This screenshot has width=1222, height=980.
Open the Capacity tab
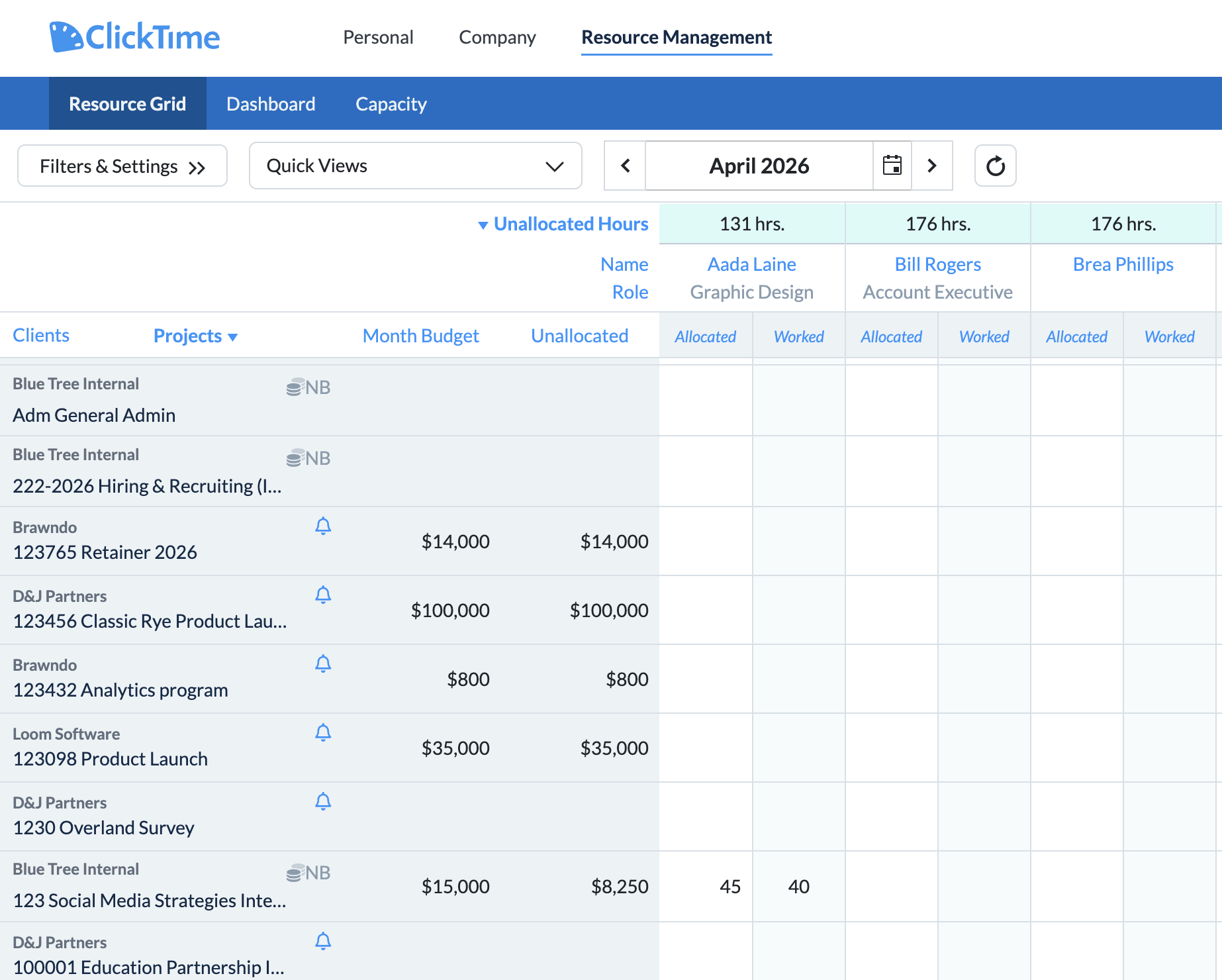(391, 104)
